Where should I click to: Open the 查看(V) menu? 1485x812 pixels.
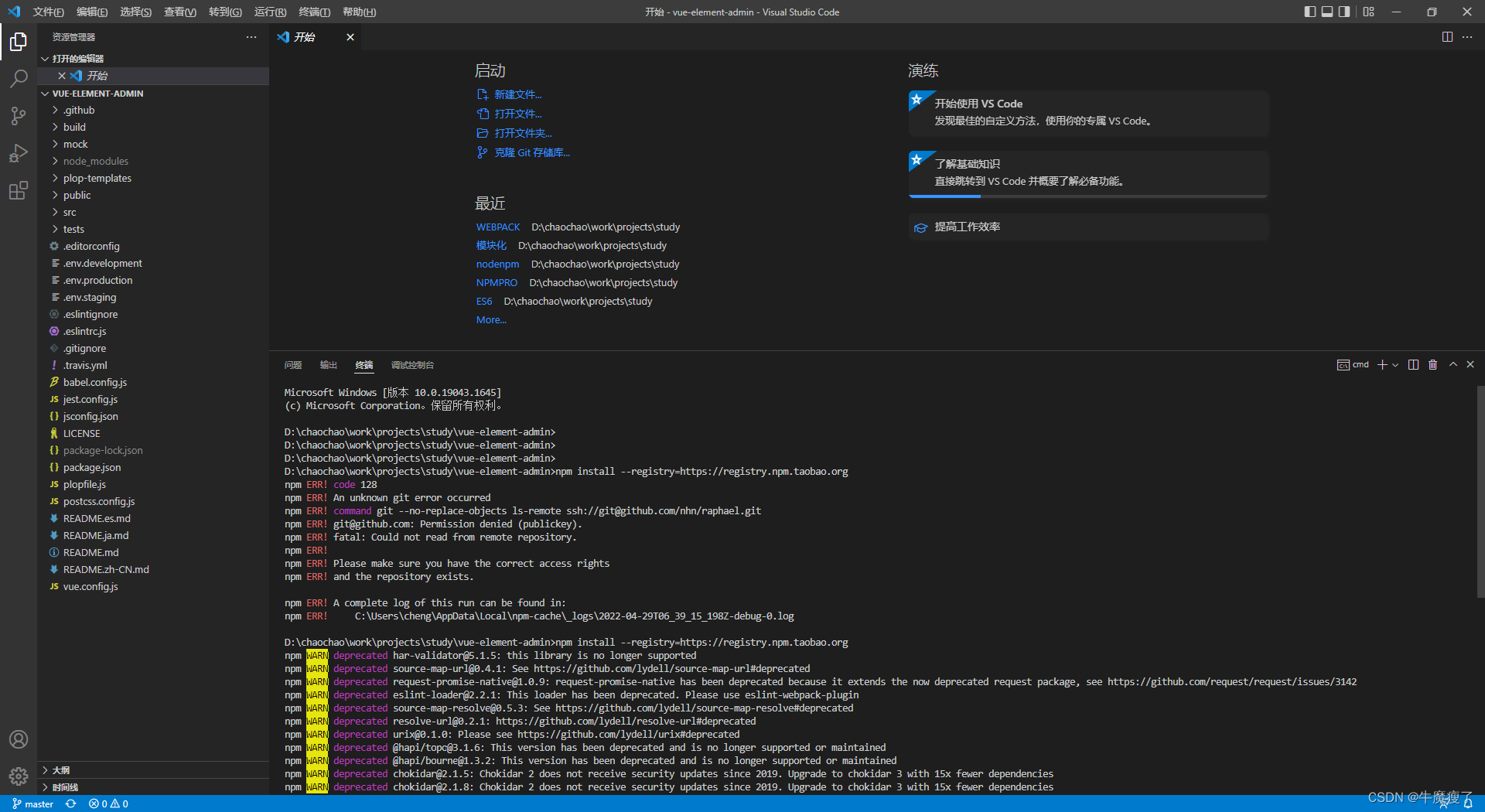tap(180, 12)
